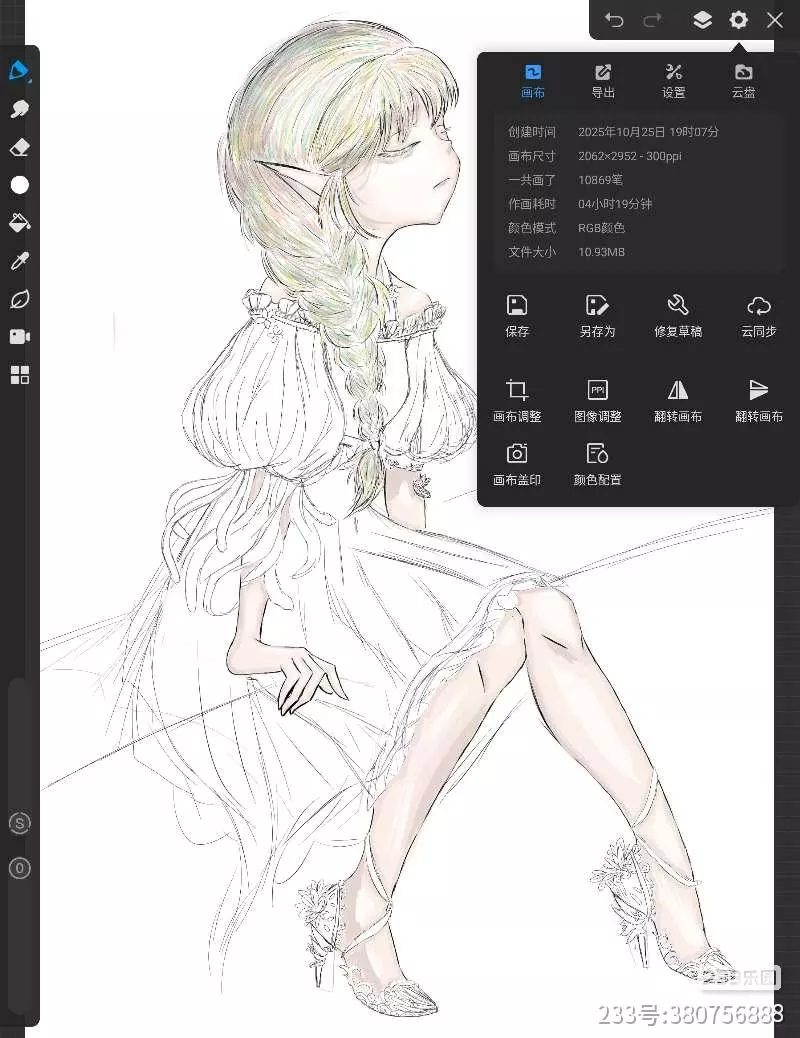The width and height of the screenshot is (800, 1038).
Task: Select the pen brush tool
Action: (x=19, y=71)
